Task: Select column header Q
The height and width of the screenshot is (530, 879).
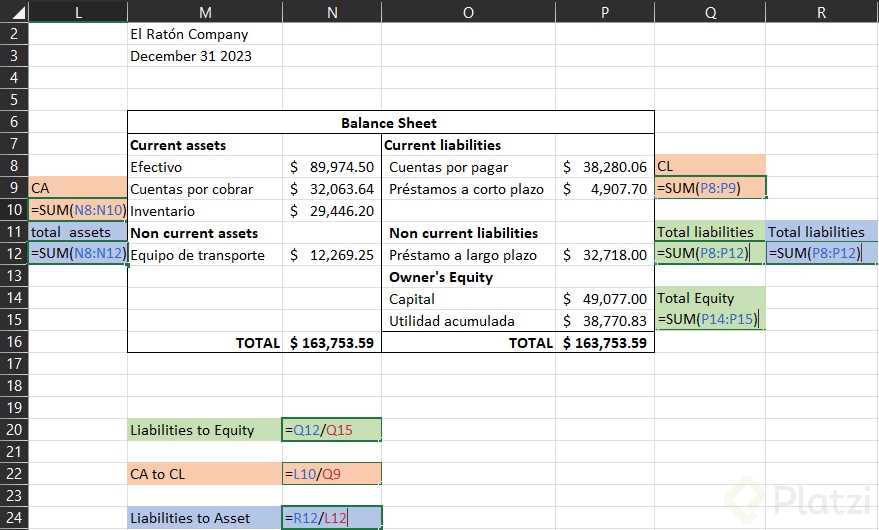Action: [x=710, y=12]
